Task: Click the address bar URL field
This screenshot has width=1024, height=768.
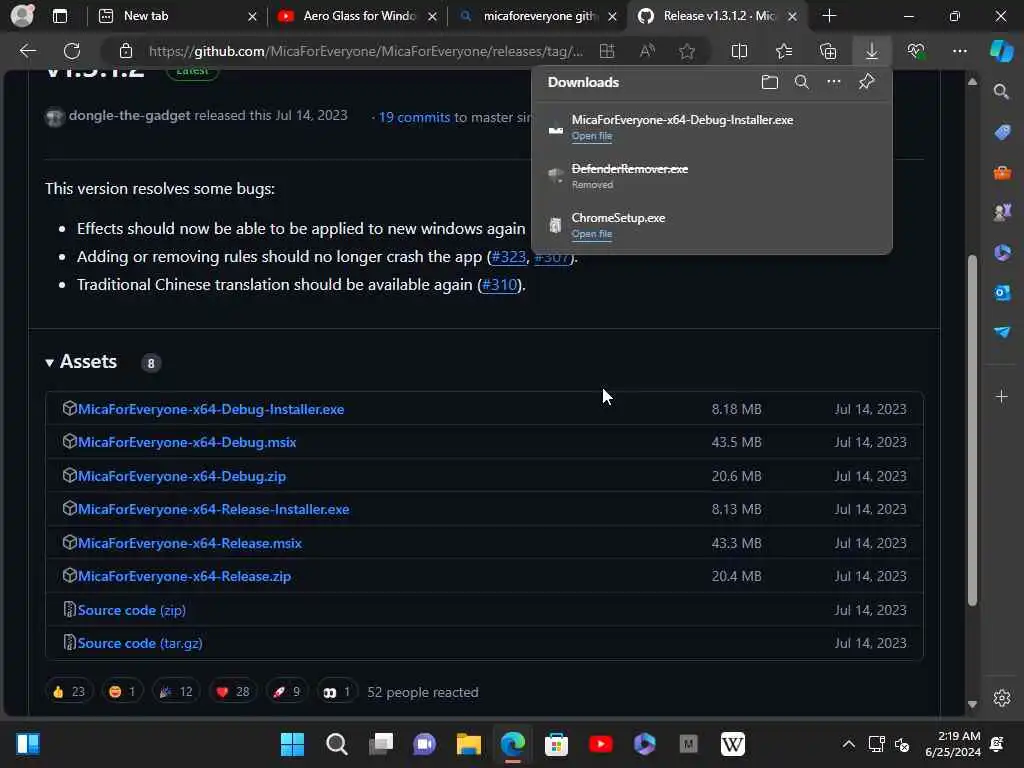Action: [x=366, y=51]
